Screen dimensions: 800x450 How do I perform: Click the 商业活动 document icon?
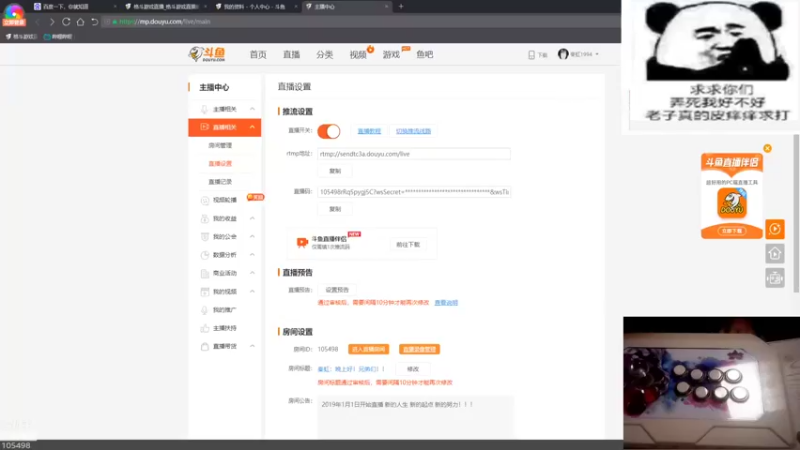click(x=205, y=273)
